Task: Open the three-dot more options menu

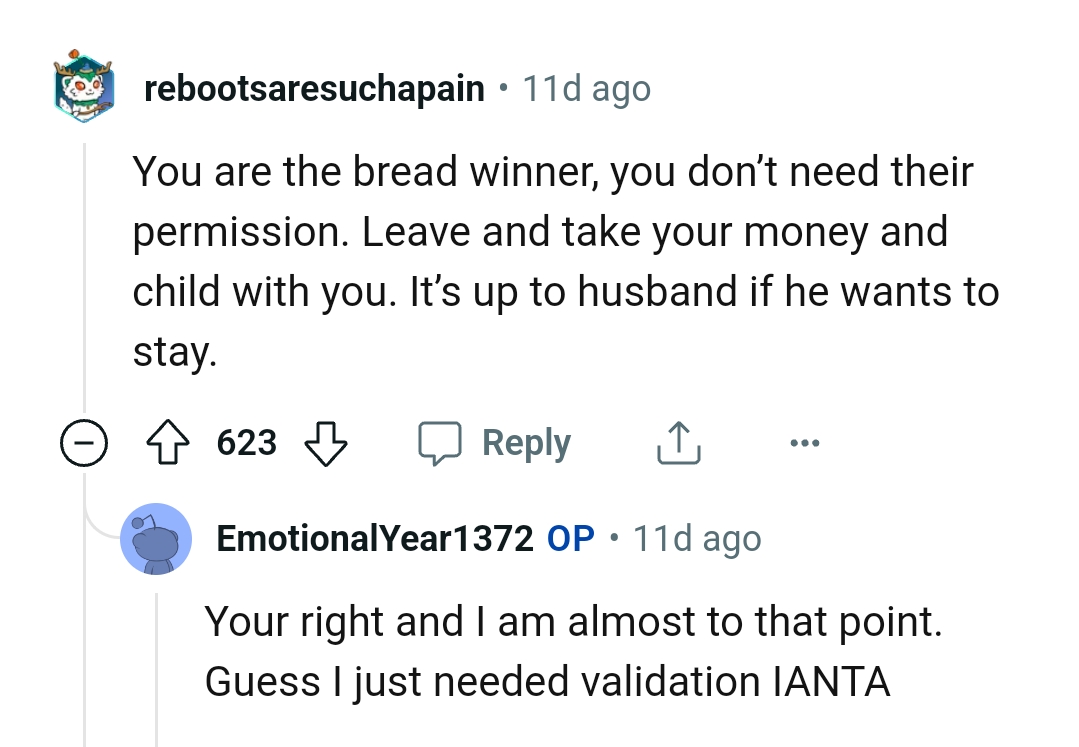Action: pyautogui.click(x=804, y=442)
